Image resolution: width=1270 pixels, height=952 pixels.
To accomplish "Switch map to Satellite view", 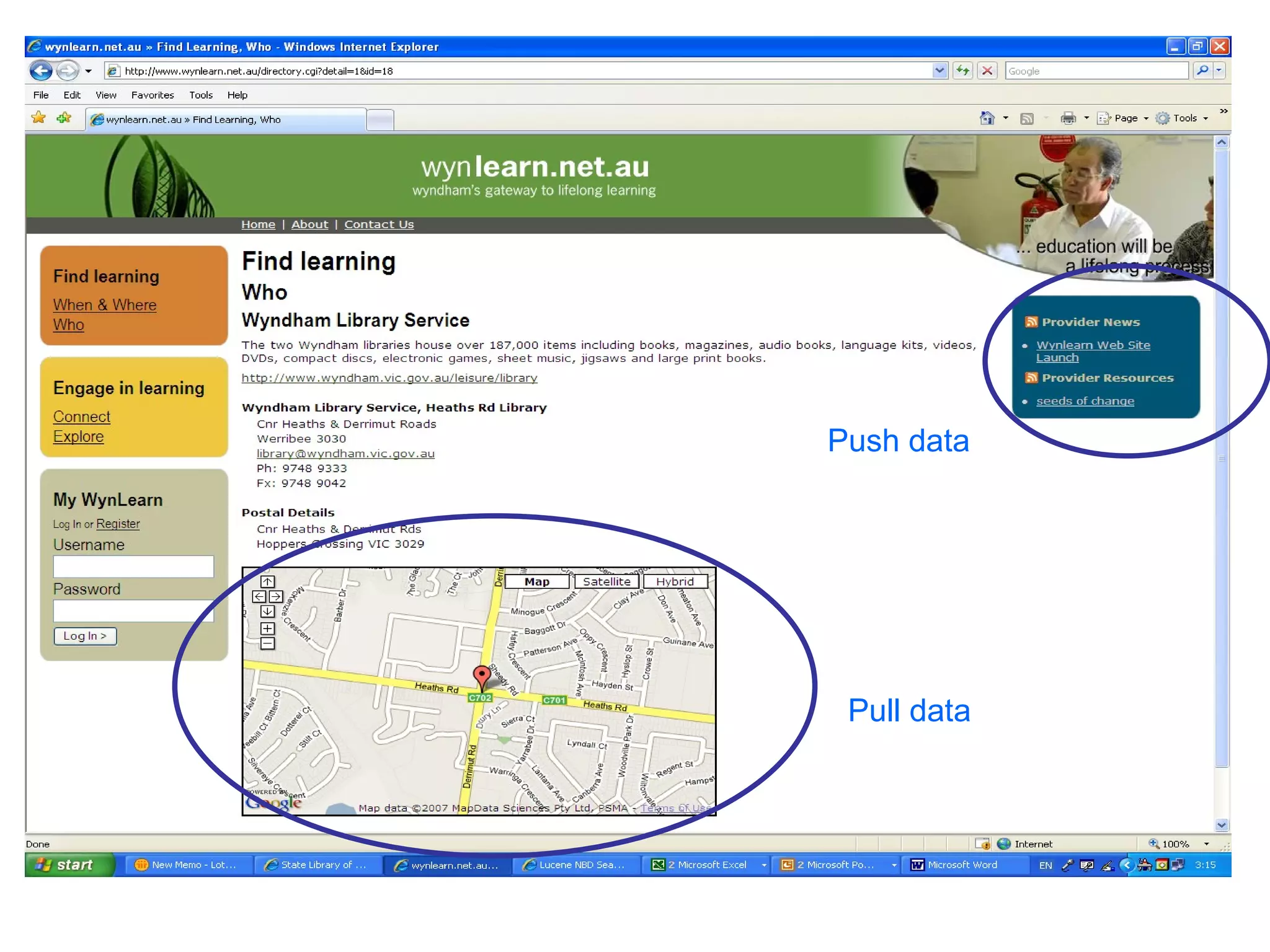I will click(x=606, y=581).
